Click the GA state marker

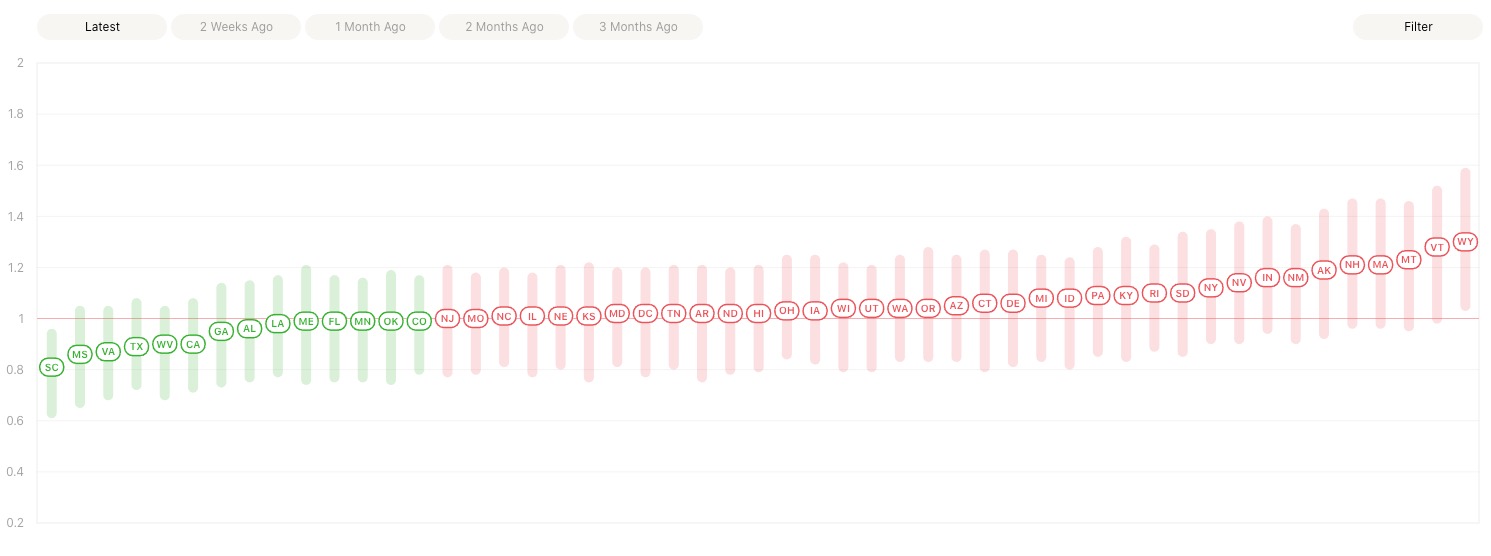(x=221, y=331)
